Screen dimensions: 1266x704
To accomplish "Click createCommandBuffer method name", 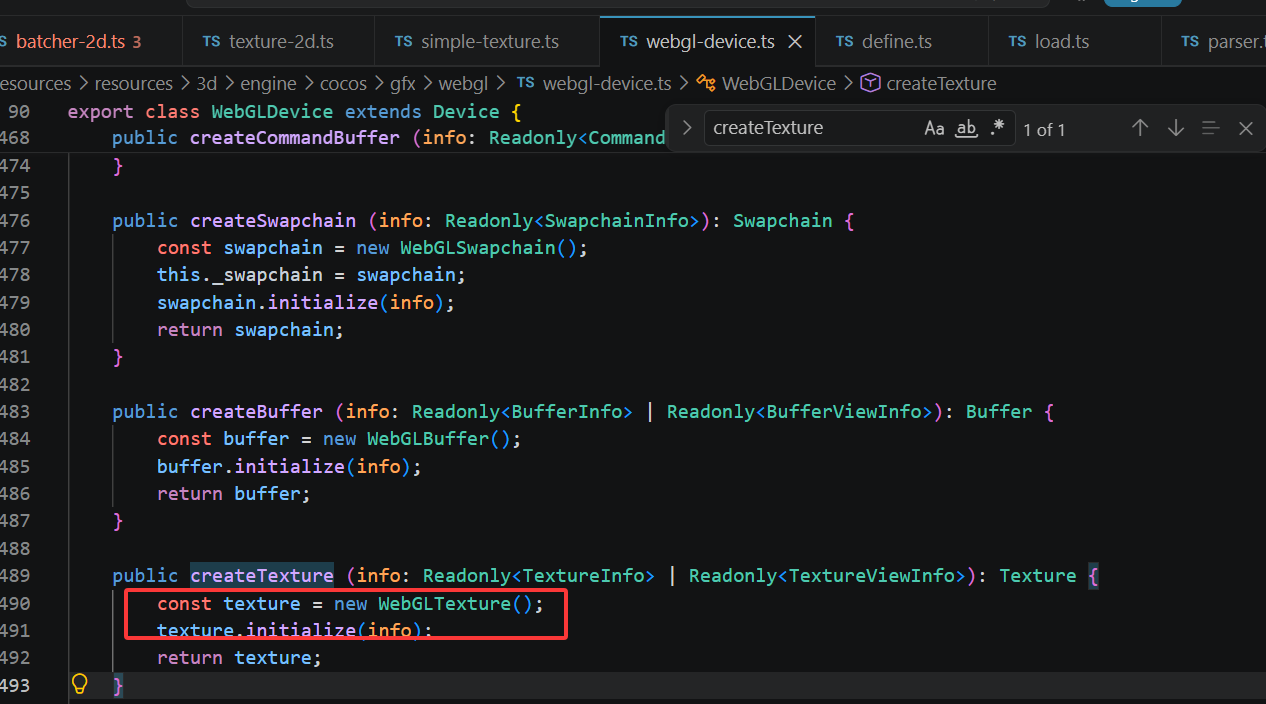I will 295,138.
